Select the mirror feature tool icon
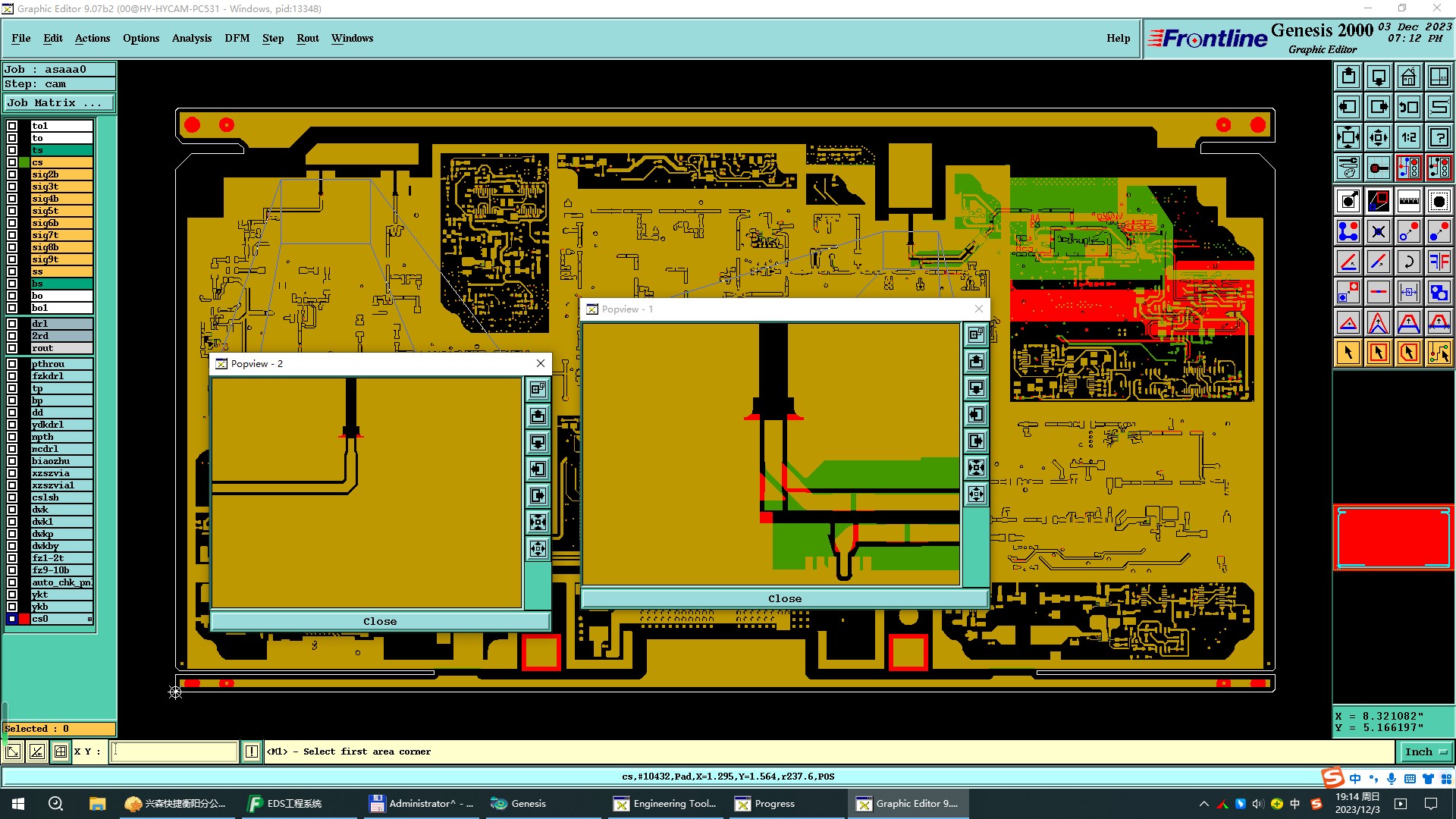The image size is (1456, 819). 1439,262
